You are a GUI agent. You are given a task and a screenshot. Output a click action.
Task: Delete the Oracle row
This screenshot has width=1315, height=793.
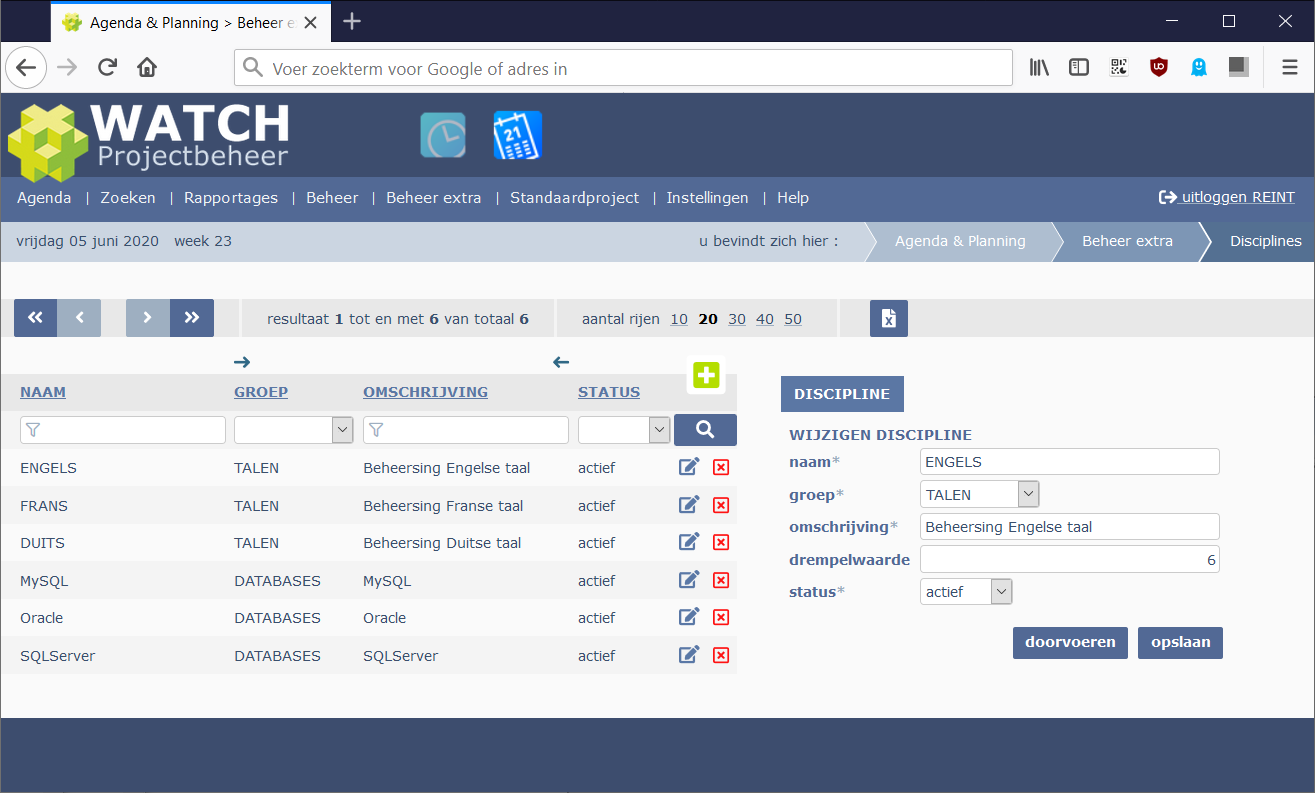click(721, 617)
